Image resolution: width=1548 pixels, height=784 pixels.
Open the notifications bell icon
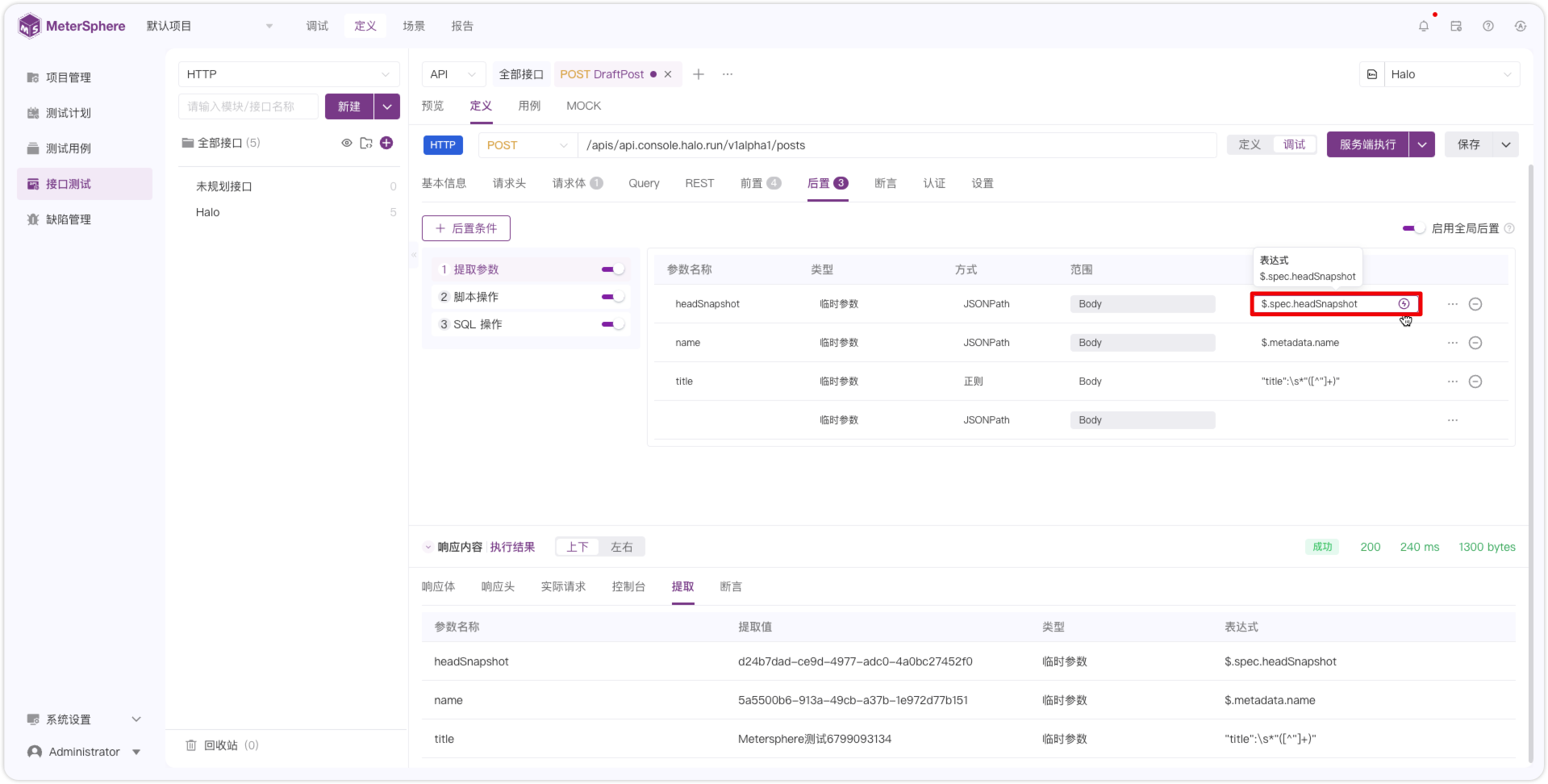point(1424,26)
